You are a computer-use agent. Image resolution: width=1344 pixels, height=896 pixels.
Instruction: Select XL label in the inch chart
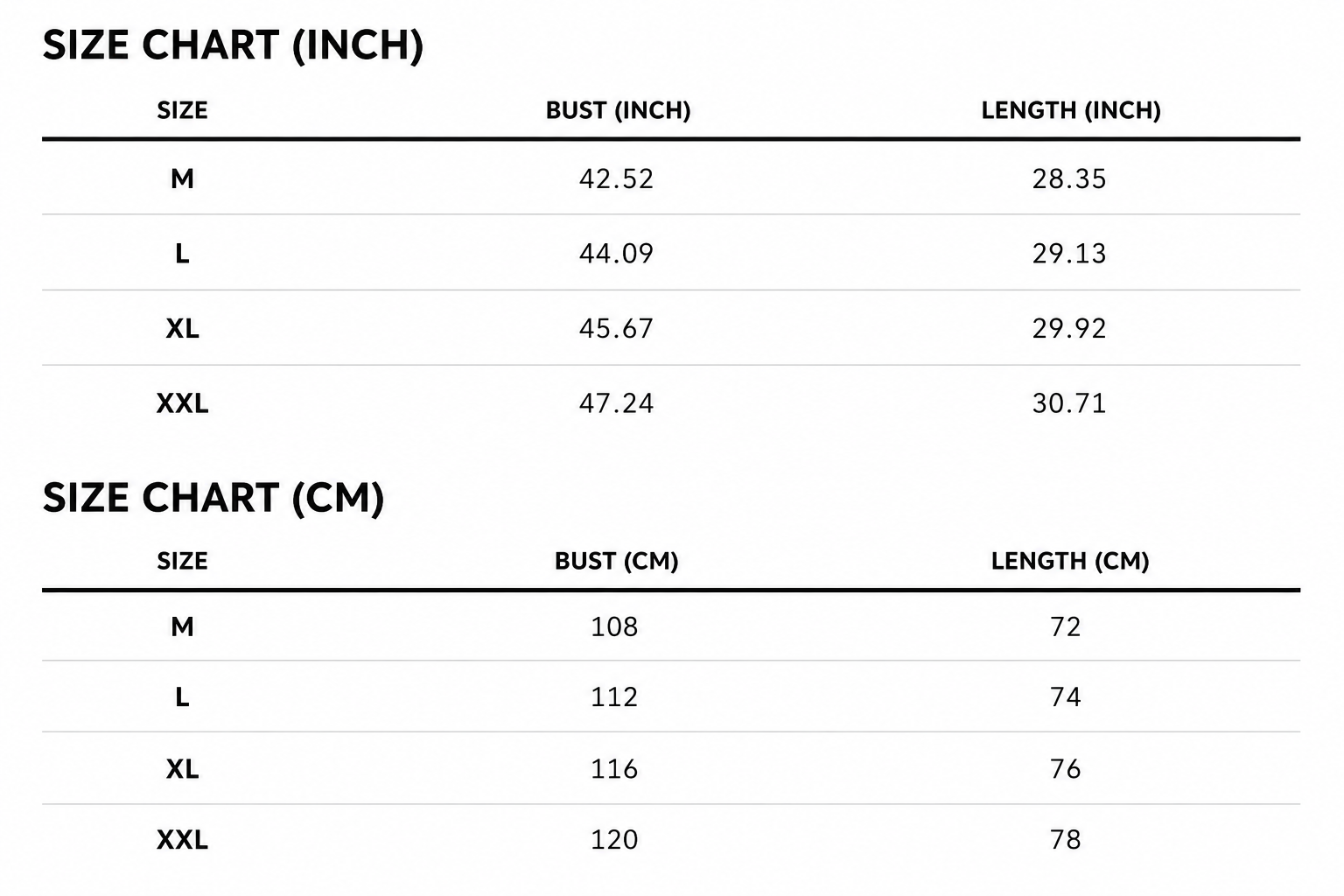pyautogui.click(x=182, y=328)
